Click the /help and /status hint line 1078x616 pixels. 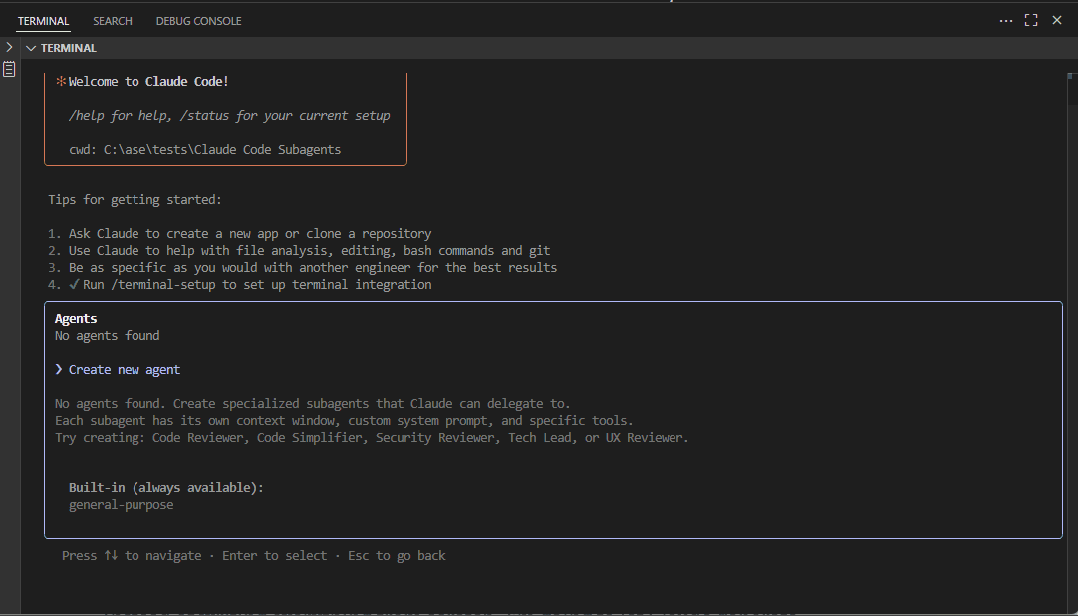230,116
